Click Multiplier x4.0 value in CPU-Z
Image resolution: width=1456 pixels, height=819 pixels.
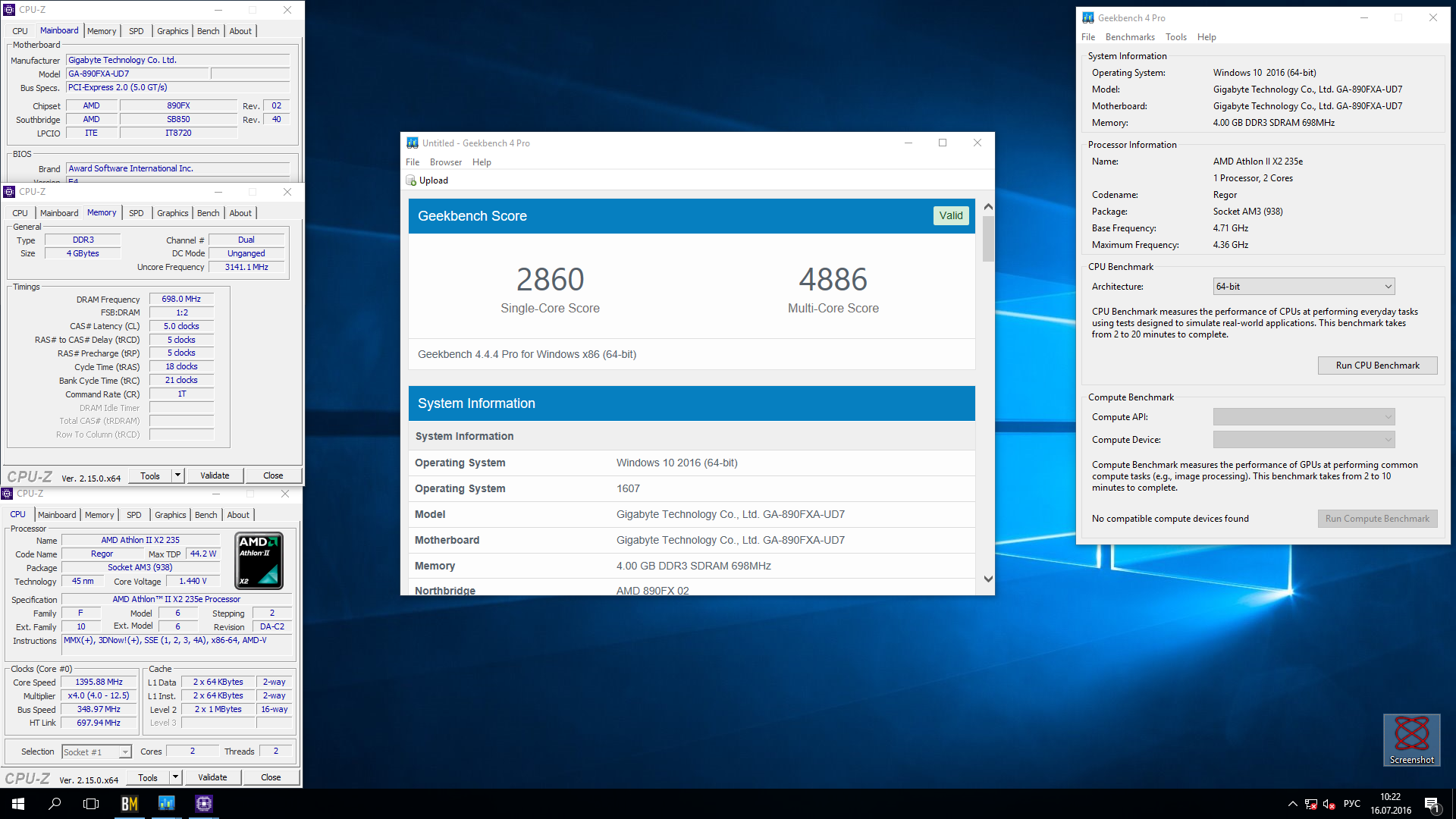coord(99,696)
